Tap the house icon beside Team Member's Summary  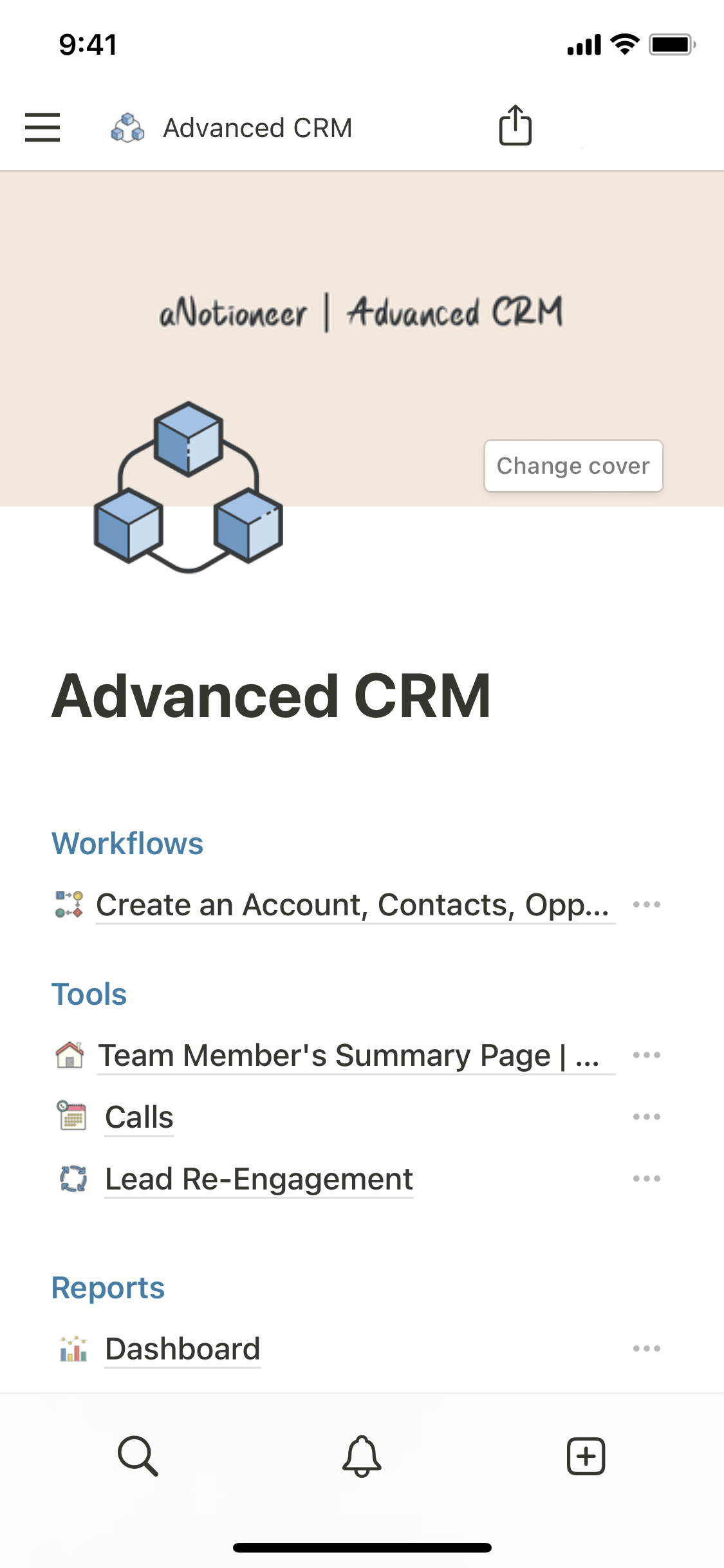tap(70, 1055)
